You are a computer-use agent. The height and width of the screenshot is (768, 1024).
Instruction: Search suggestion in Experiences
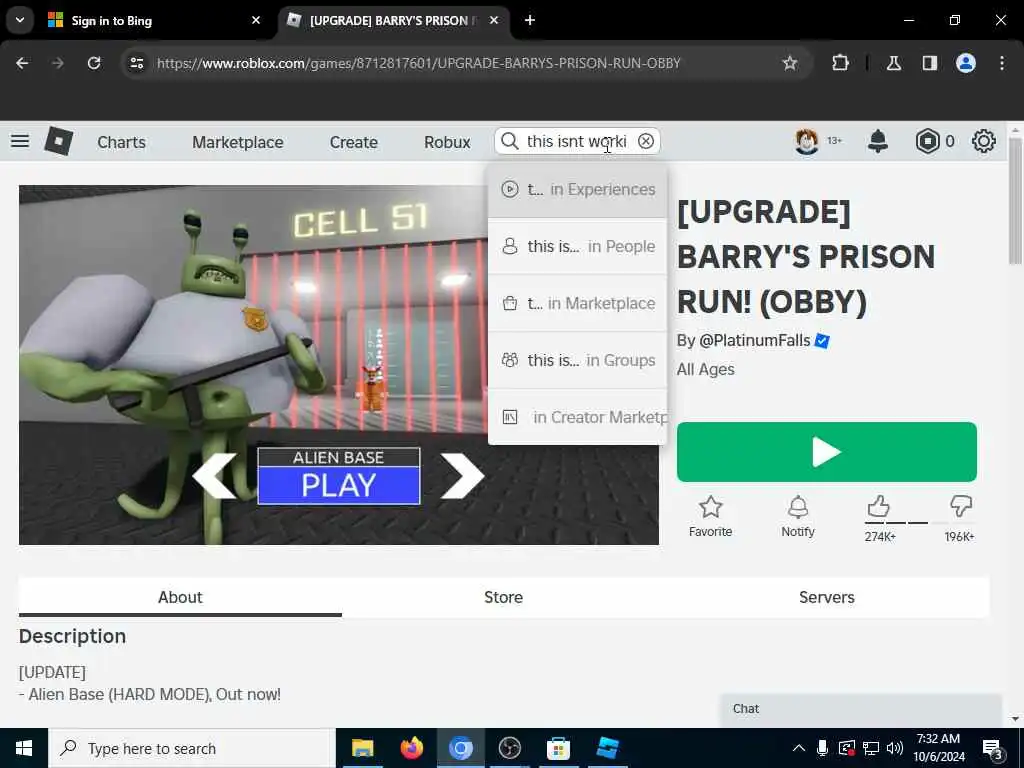tap(578, 189)
